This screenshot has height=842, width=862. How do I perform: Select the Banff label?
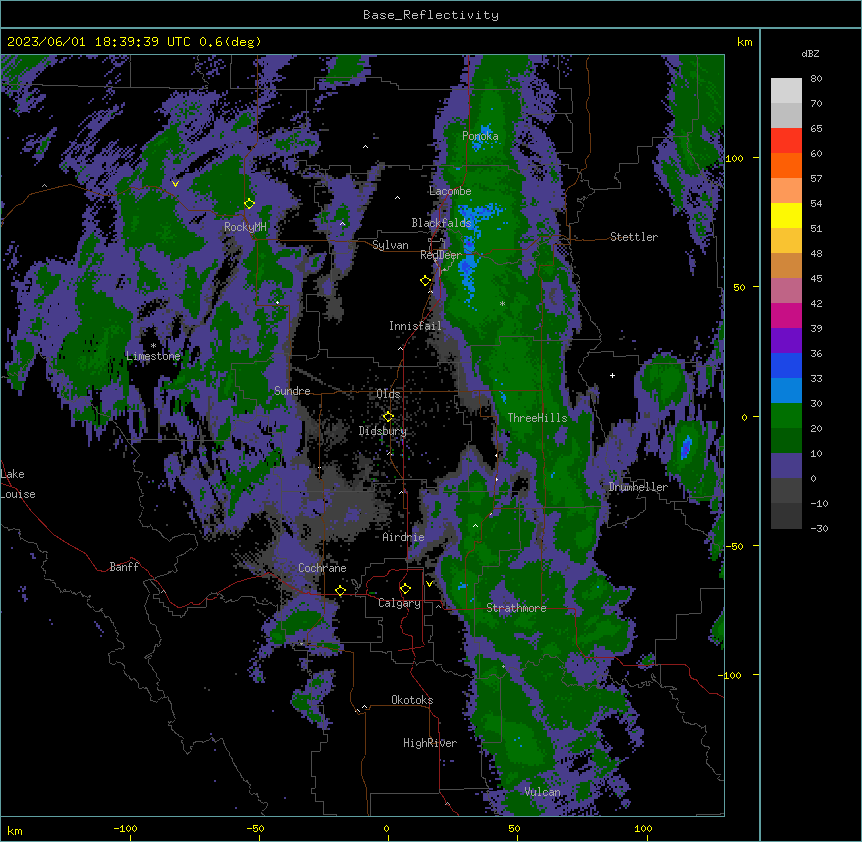tap(124, 567)
